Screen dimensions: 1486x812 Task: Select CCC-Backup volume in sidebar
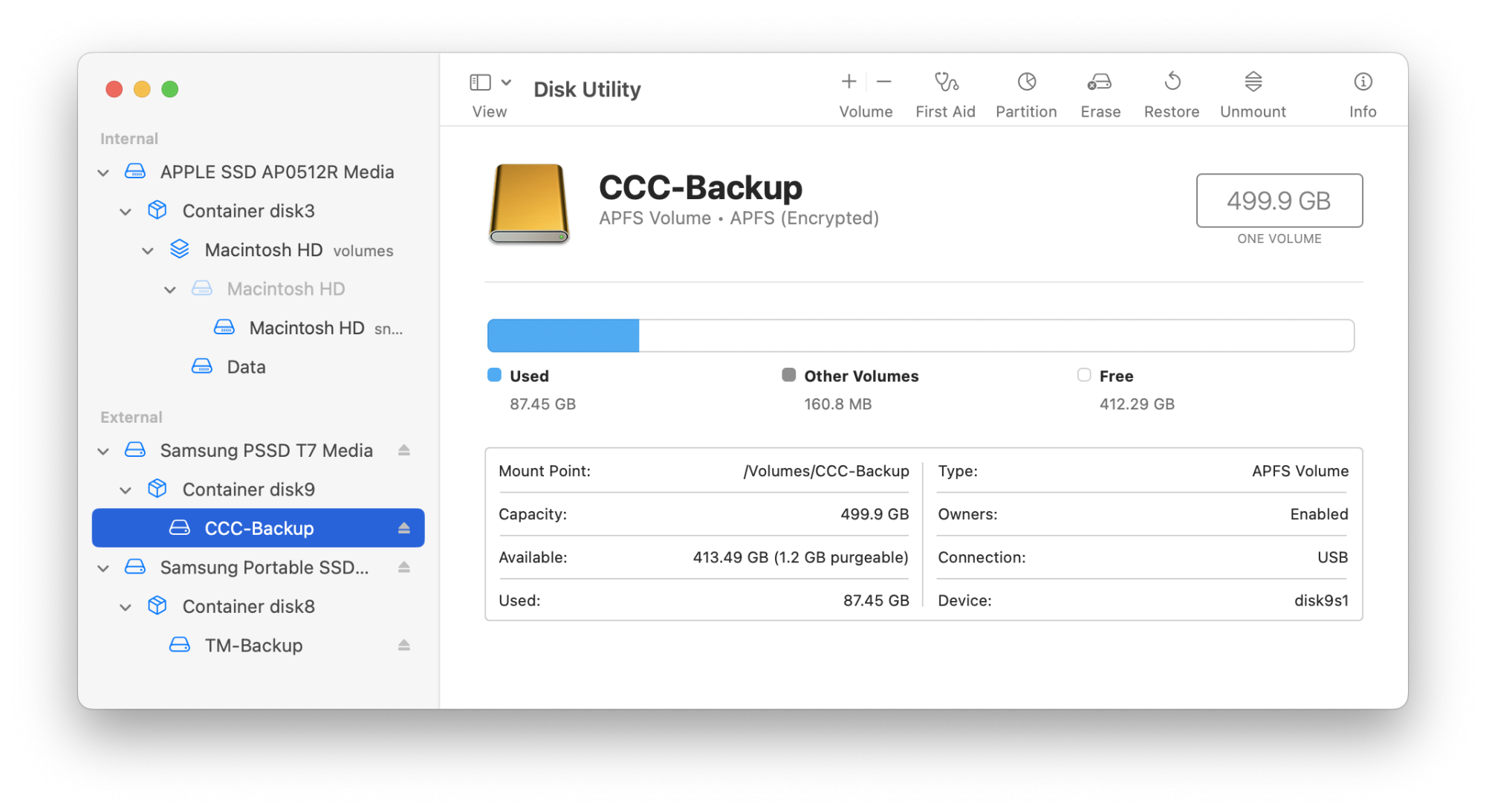258,528
